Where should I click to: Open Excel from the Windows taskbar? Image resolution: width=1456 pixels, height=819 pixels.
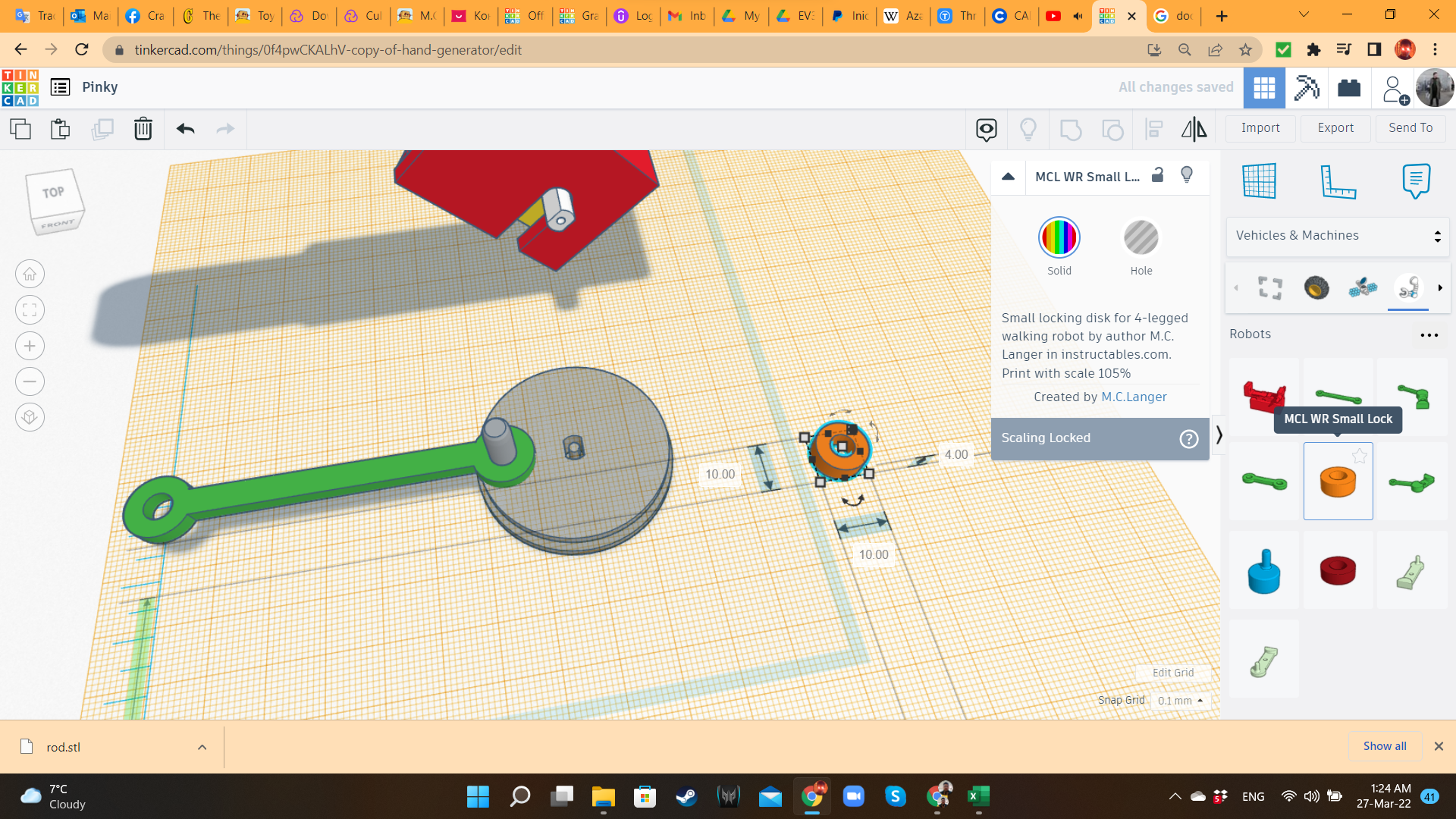978,796
